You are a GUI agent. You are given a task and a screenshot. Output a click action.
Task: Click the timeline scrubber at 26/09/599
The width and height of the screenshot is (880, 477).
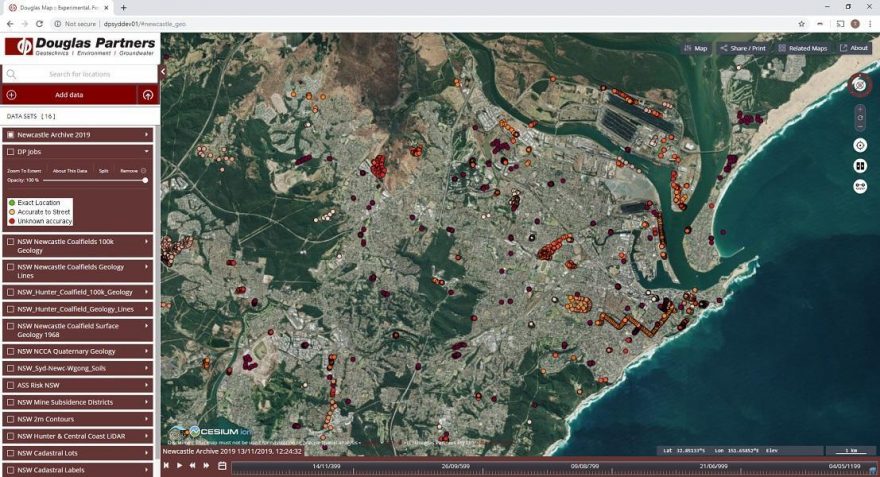click(x=455, y=468)
